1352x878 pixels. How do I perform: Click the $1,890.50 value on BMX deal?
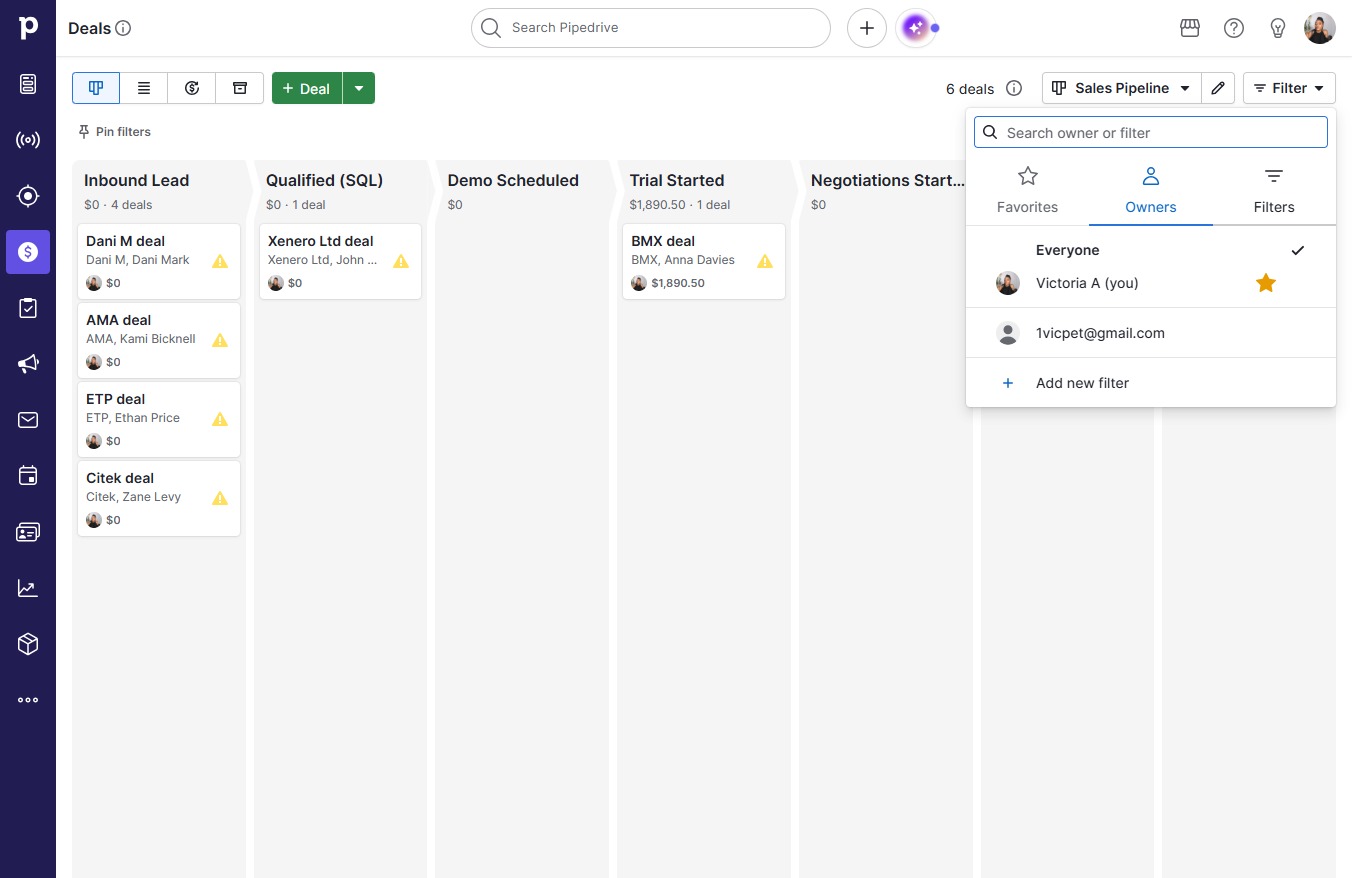pyautogui.click(x=678, y=283)
